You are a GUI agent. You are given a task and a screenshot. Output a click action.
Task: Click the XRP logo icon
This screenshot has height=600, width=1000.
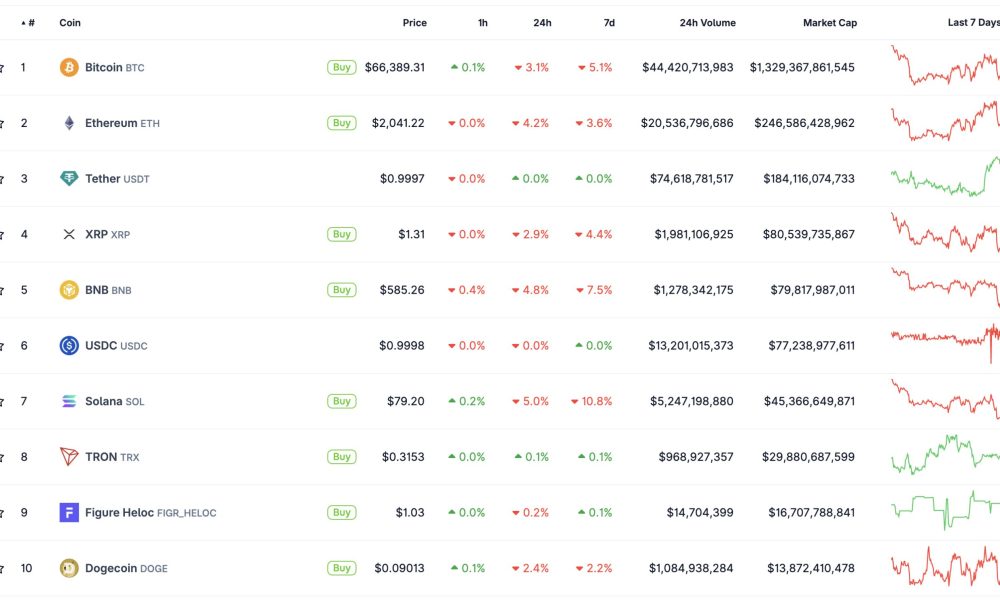(68, 234)
